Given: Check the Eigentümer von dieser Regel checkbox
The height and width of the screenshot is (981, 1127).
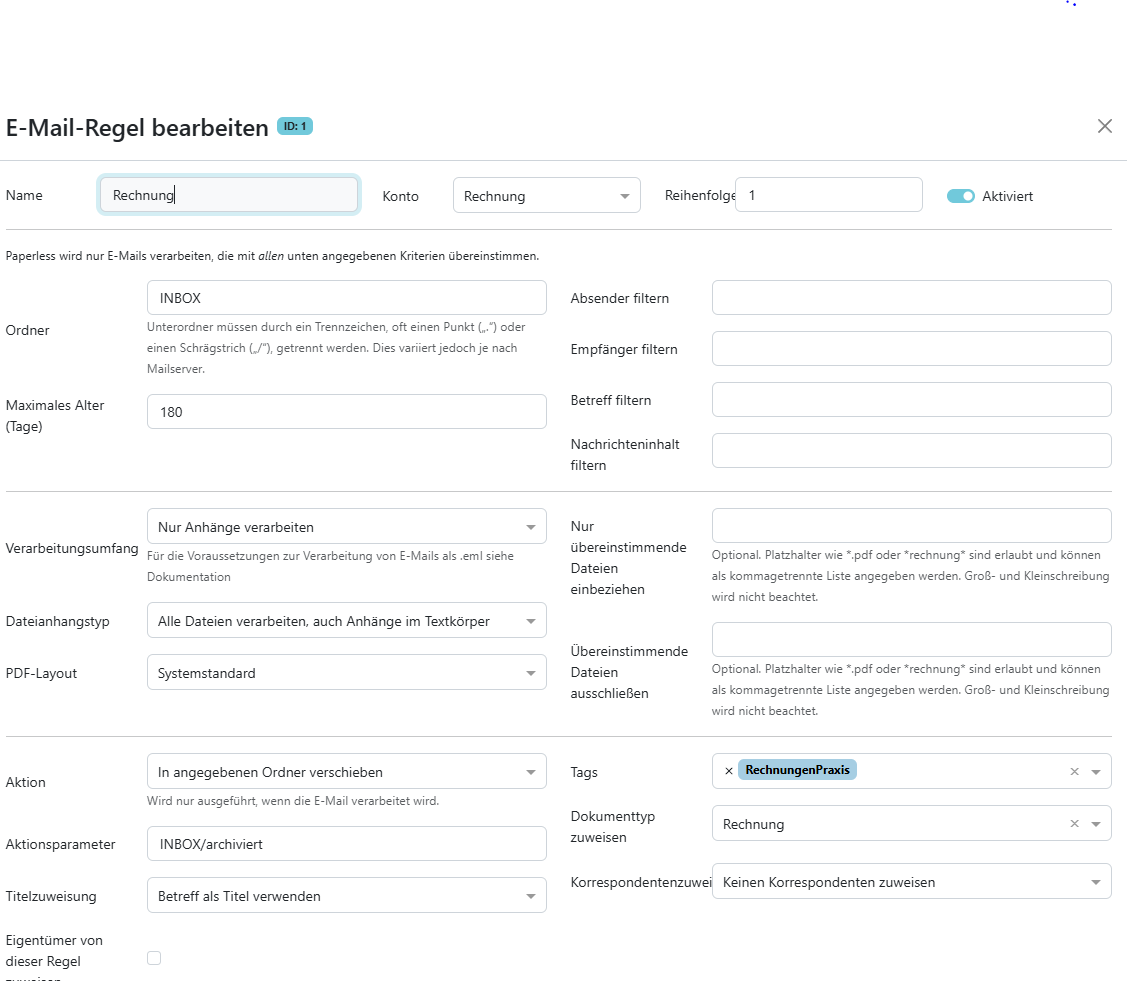Looking at the screenshot, I should [x=154, y=958].
